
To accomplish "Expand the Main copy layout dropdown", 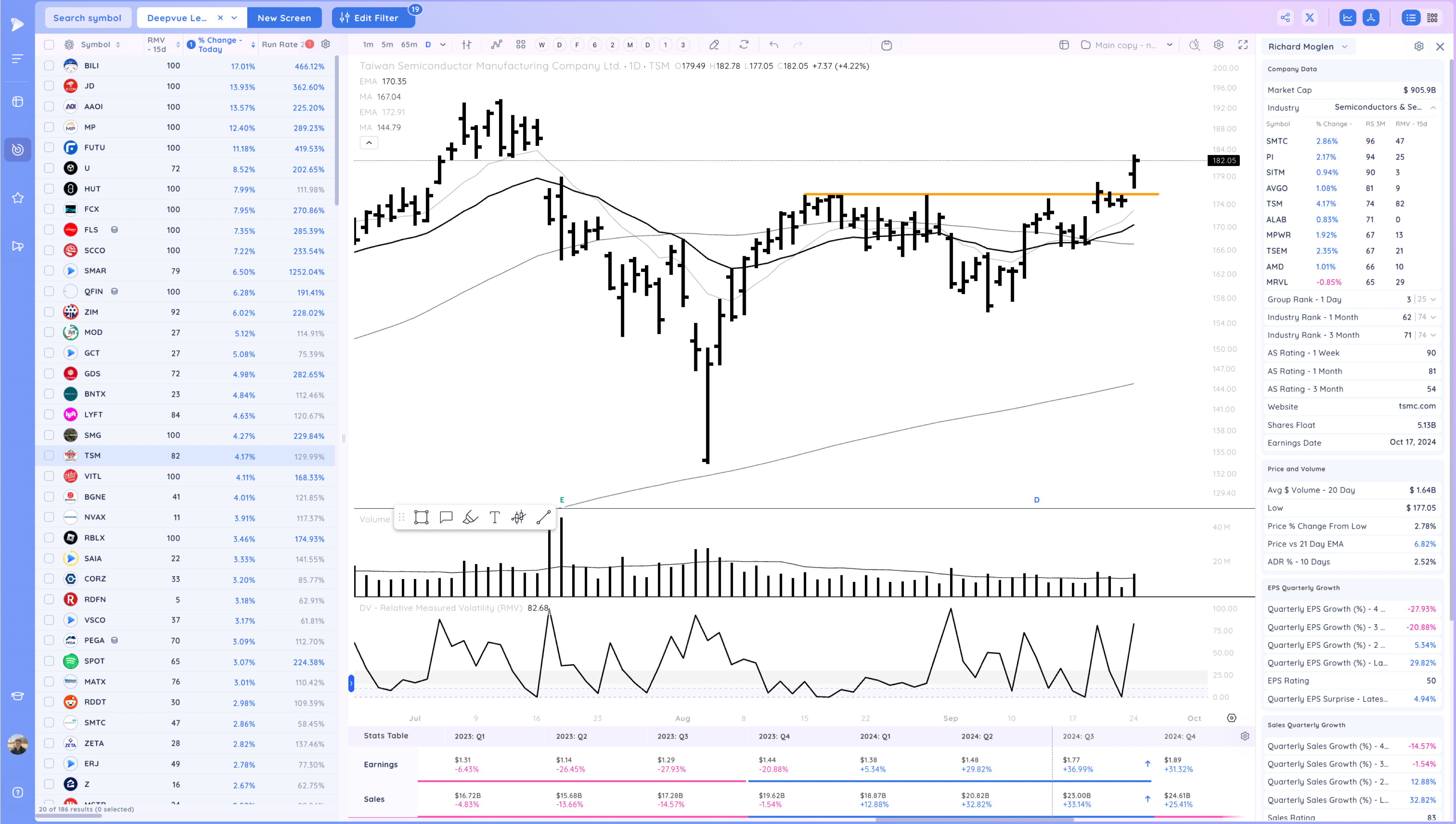I will (x=1170, y=45).
